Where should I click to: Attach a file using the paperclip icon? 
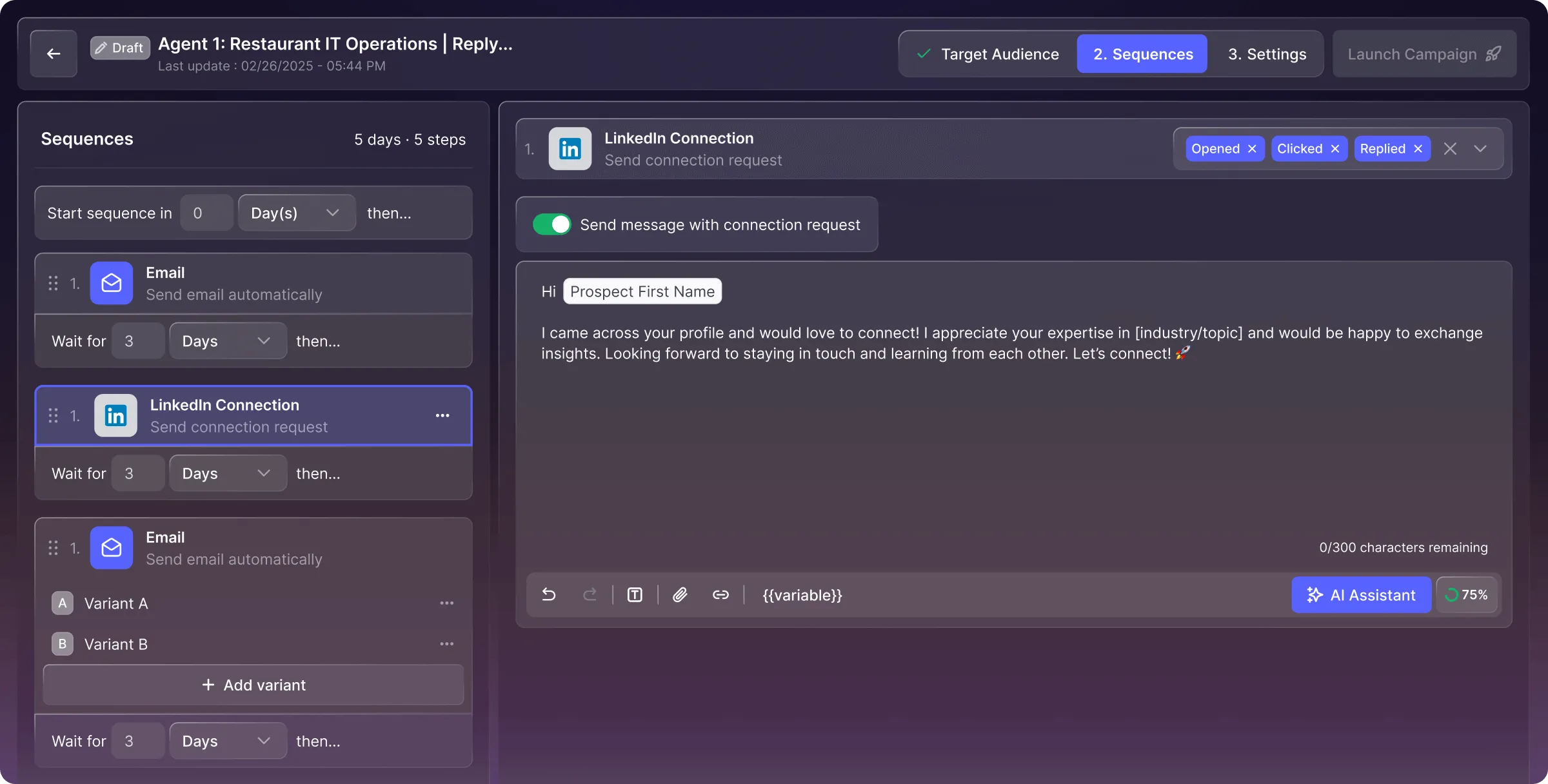(680, 594)
